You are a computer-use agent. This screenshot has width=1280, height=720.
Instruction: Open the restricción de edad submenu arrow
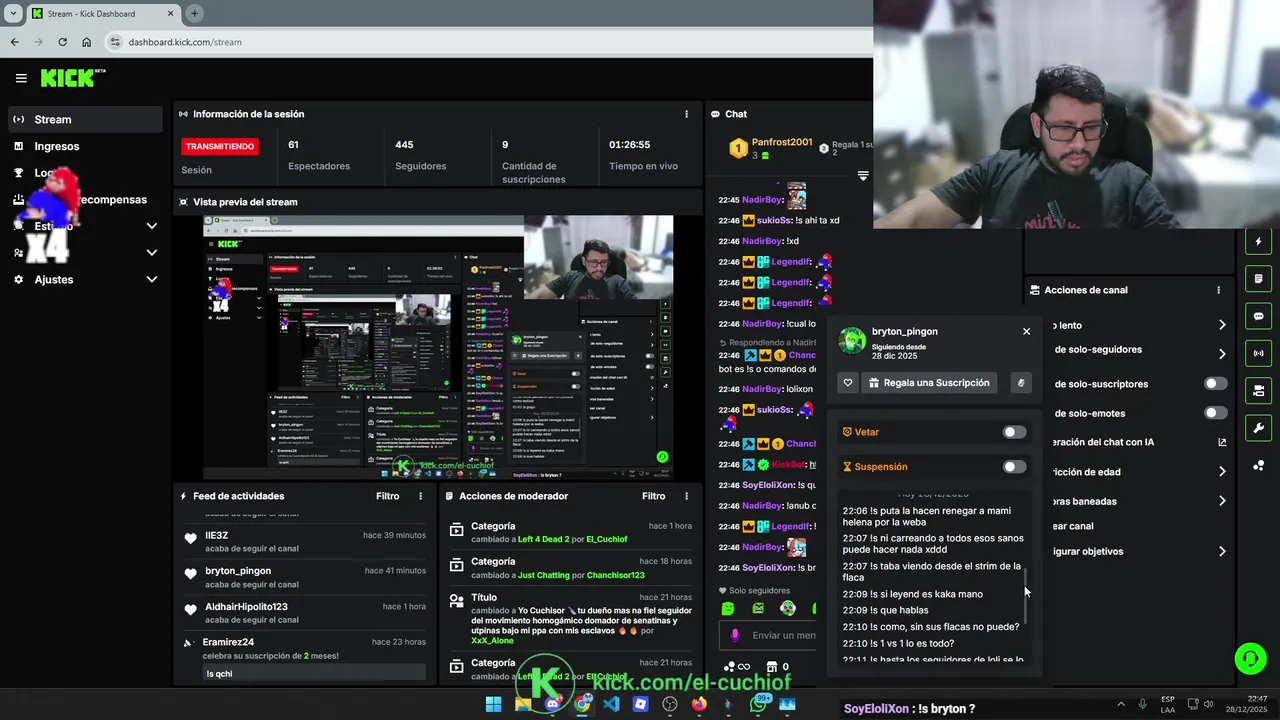click(1222, 472)
